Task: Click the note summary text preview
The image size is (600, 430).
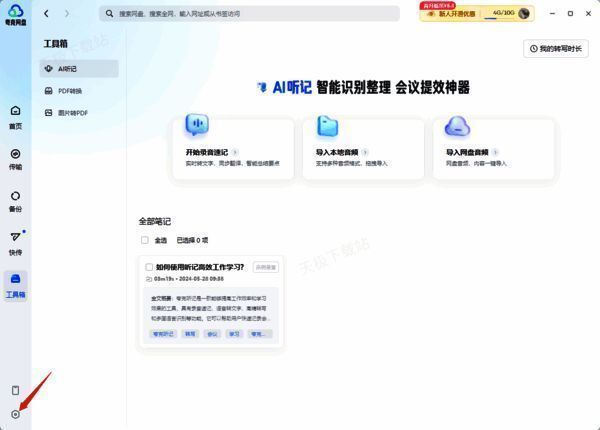Action: (211, 308)
